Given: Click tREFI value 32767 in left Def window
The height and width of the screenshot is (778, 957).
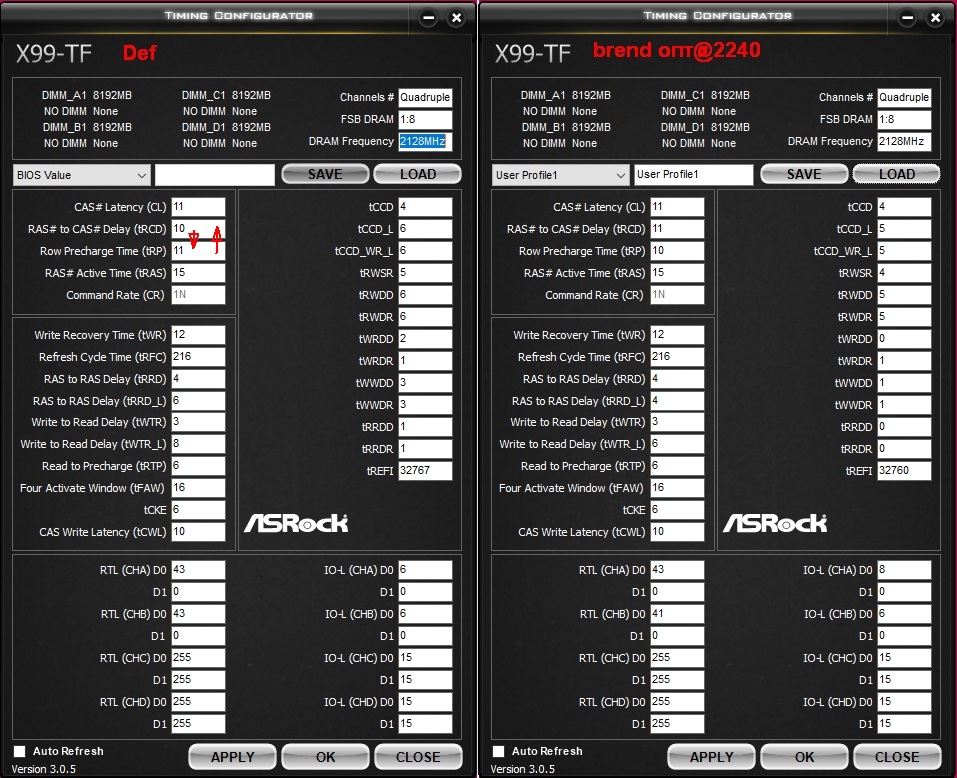Looking at the screenshot, I should (425, 470).
